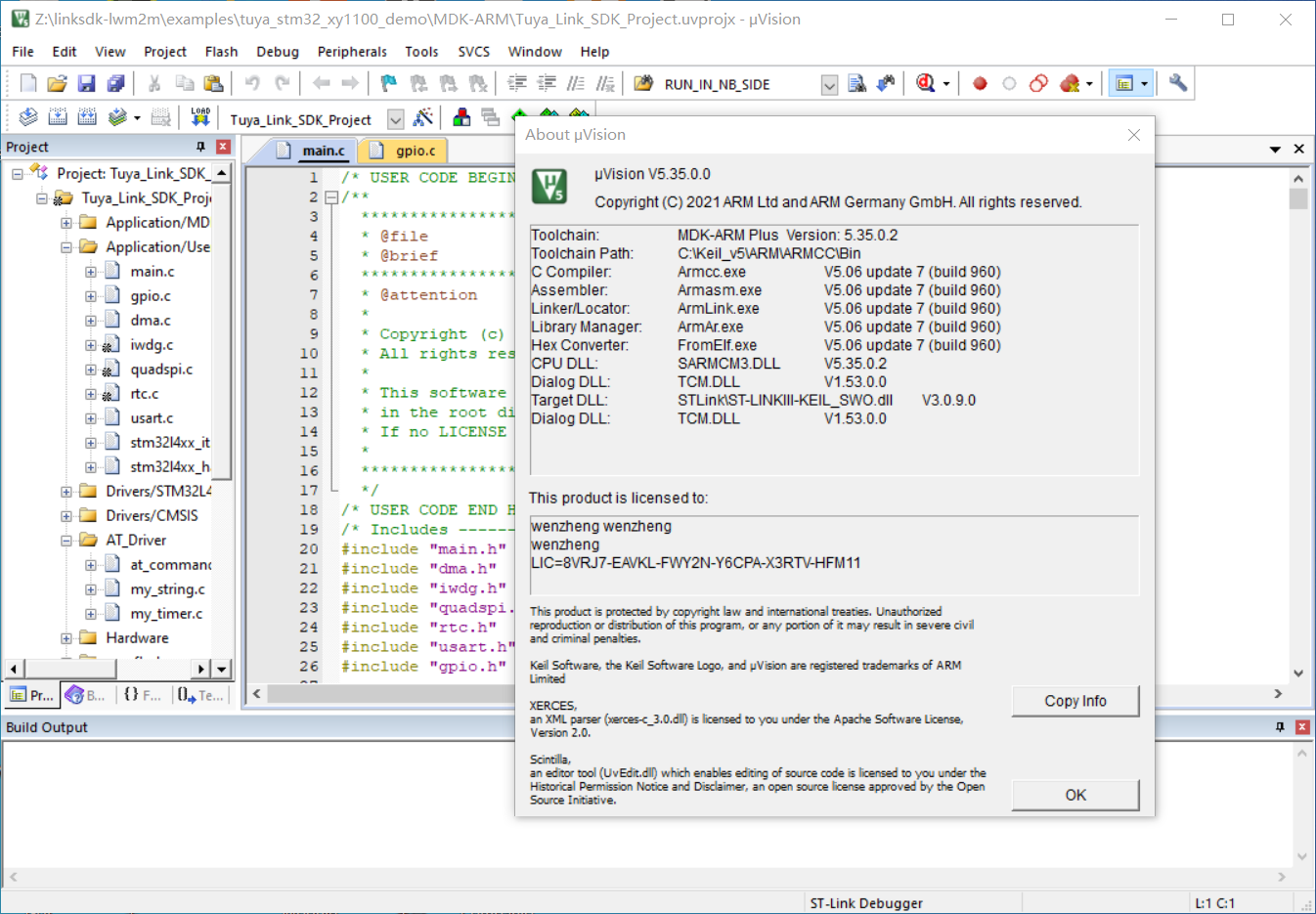Click the Indent selected lines icon
The image size is (1316, 914).
[517, 84]
